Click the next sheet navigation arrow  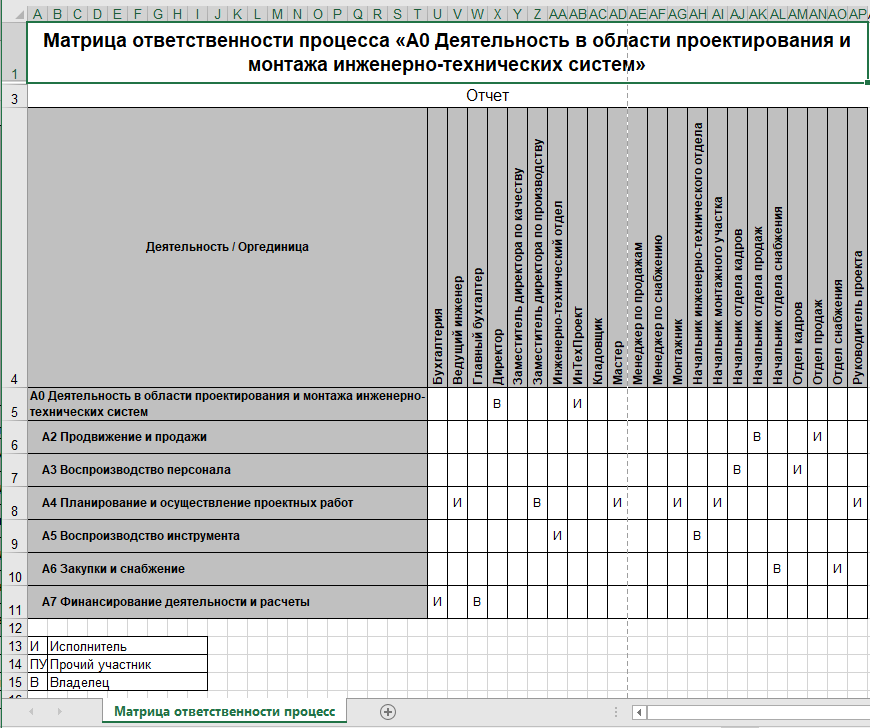click(62, 711)
